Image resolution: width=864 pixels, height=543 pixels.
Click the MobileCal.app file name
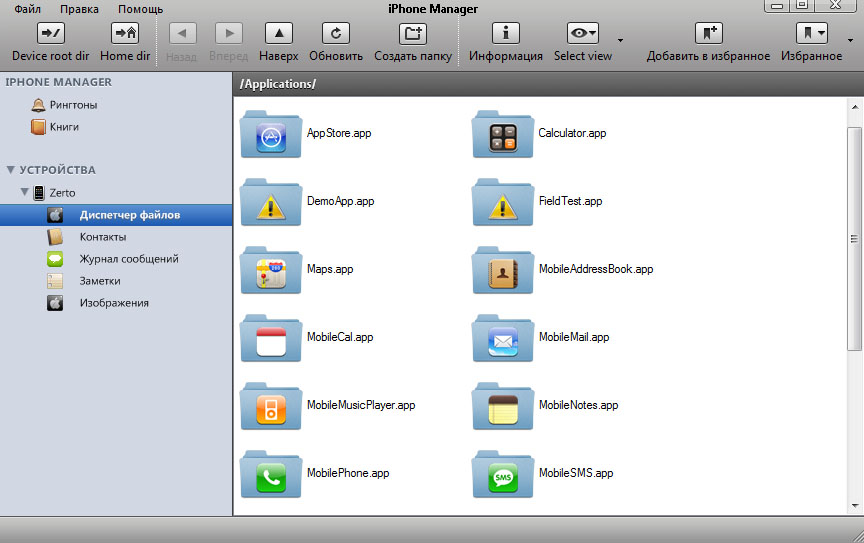339,337
